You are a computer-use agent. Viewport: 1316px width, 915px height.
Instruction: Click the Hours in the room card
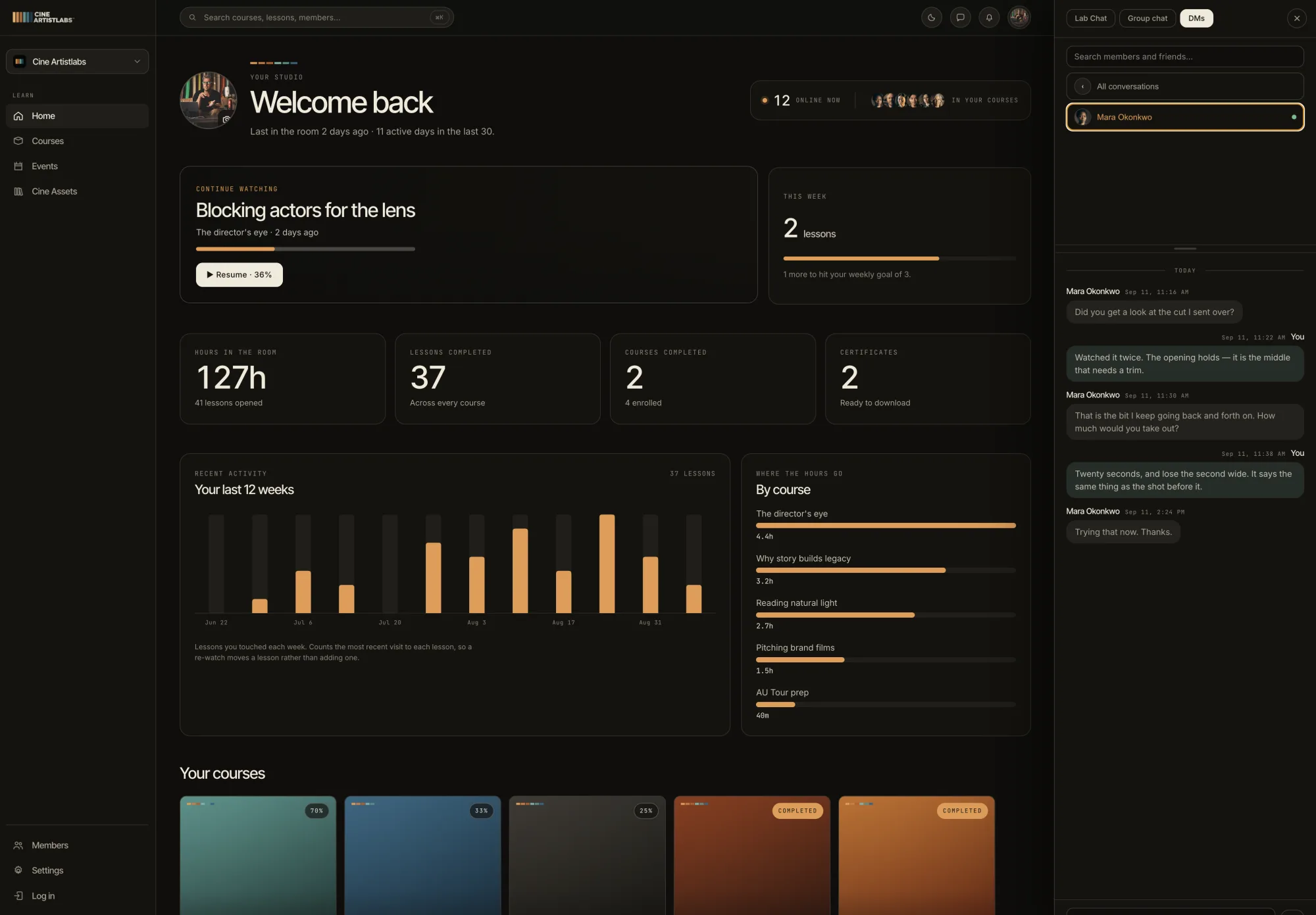[282, 379]
